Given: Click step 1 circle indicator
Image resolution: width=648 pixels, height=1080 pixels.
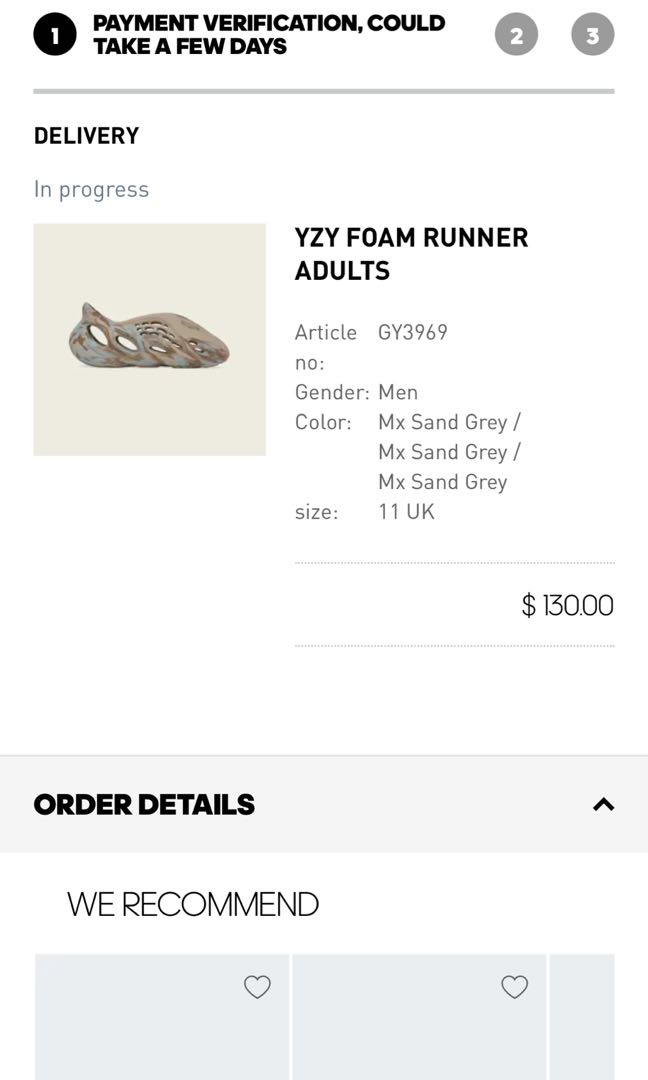Looking at the screenshot, I should (x=54, y=34).
